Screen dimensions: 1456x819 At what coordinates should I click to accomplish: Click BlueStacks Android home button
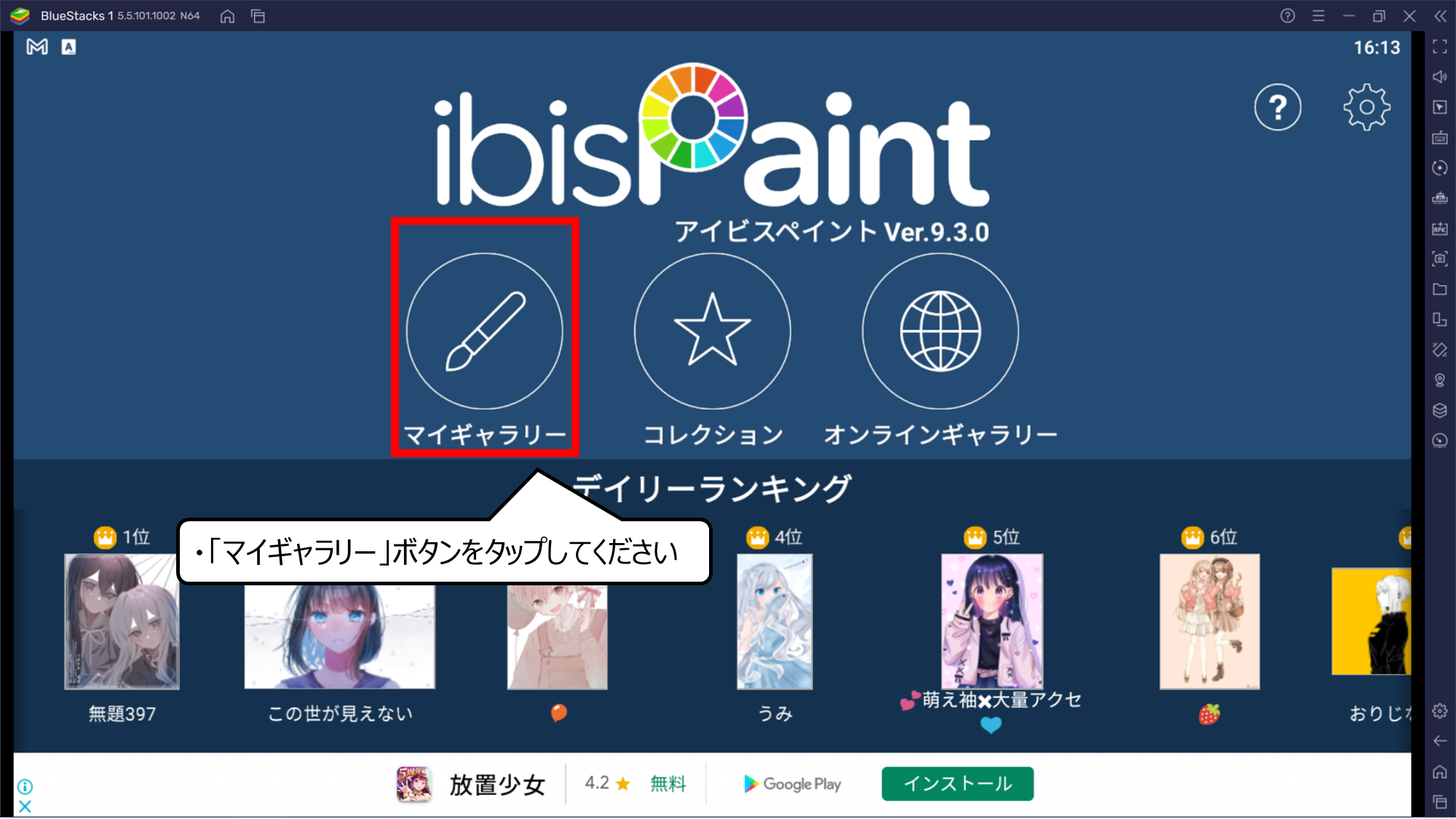click(x=1439, y=772)
